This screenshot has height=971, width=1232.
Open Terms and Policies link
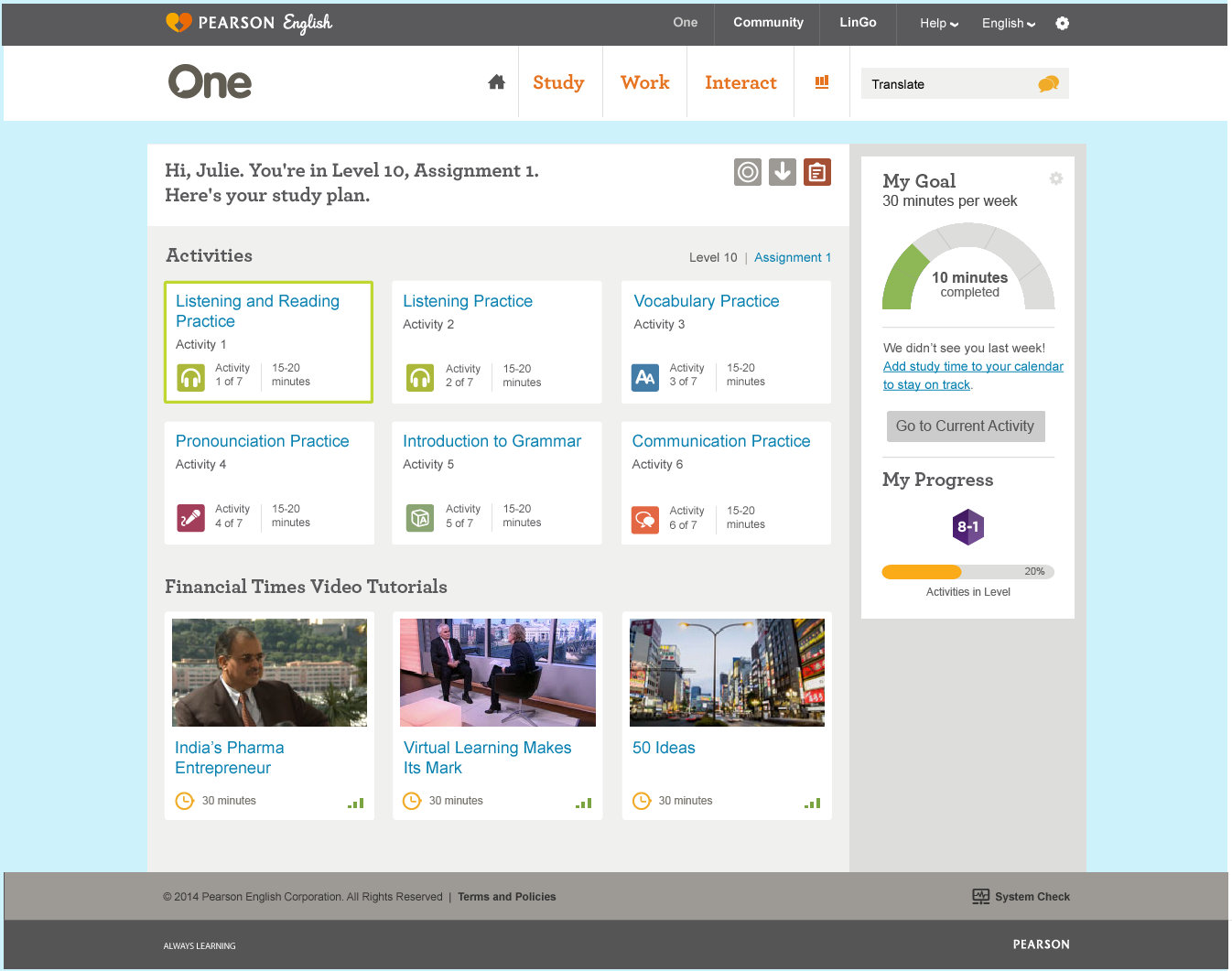pos(507,897)
